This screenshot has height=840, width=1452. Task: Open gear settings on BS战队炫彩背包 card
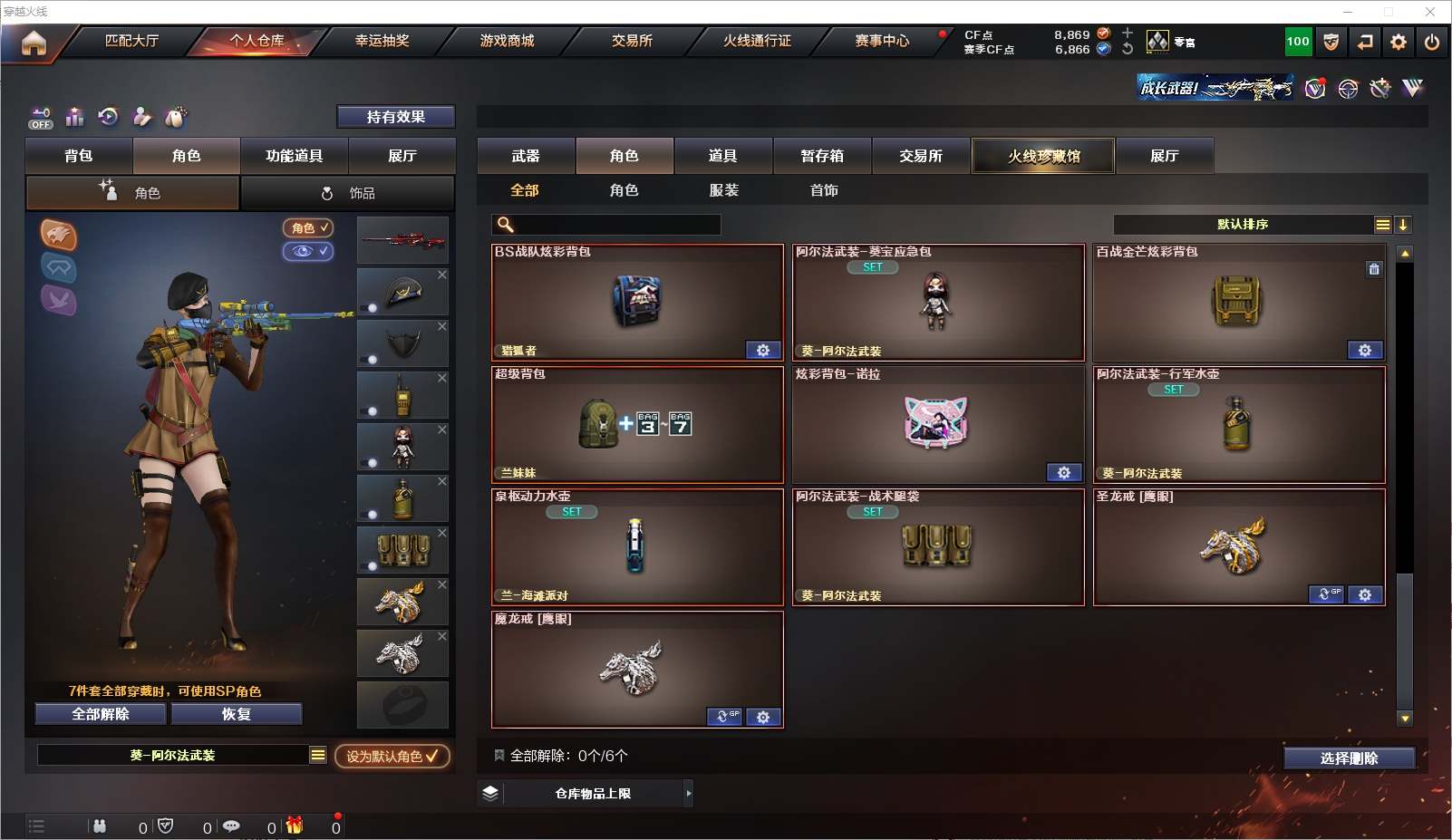[763, 350]
